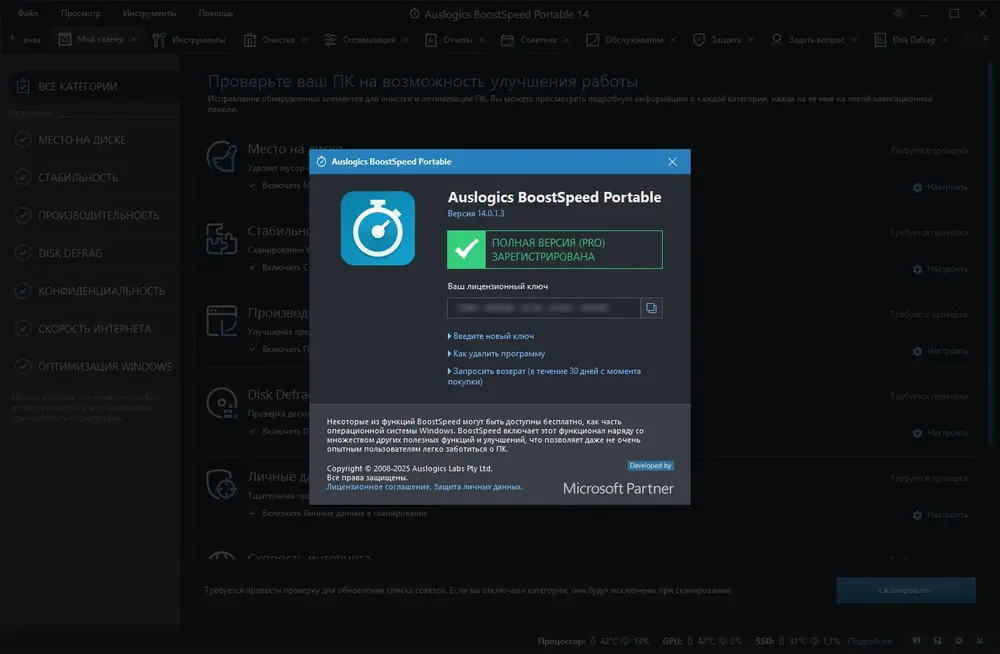
Task: Toggle the СТАБИЛЬНОСТЬ category check circle
Action: coord(23,177)
